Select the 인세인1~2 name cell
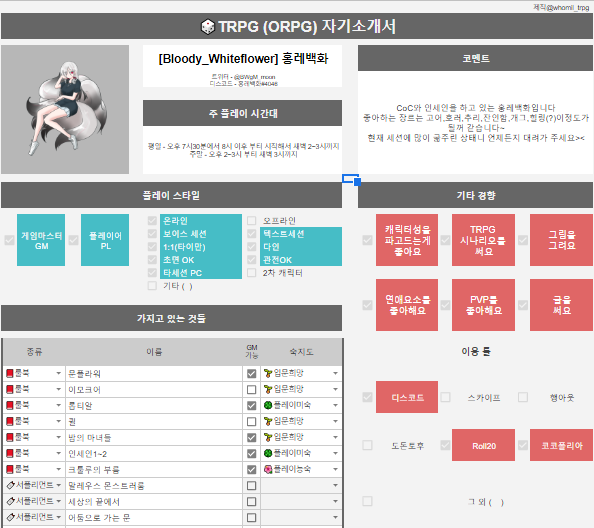Viewport: 594px width, 528px height. pyautogui.click(x=154, y=453)
